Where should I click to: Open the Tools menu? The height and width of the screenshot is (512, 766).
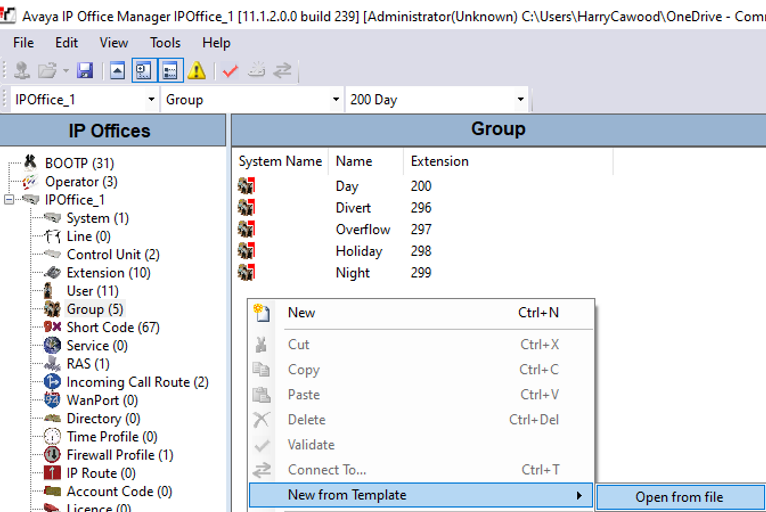(165, 43)
